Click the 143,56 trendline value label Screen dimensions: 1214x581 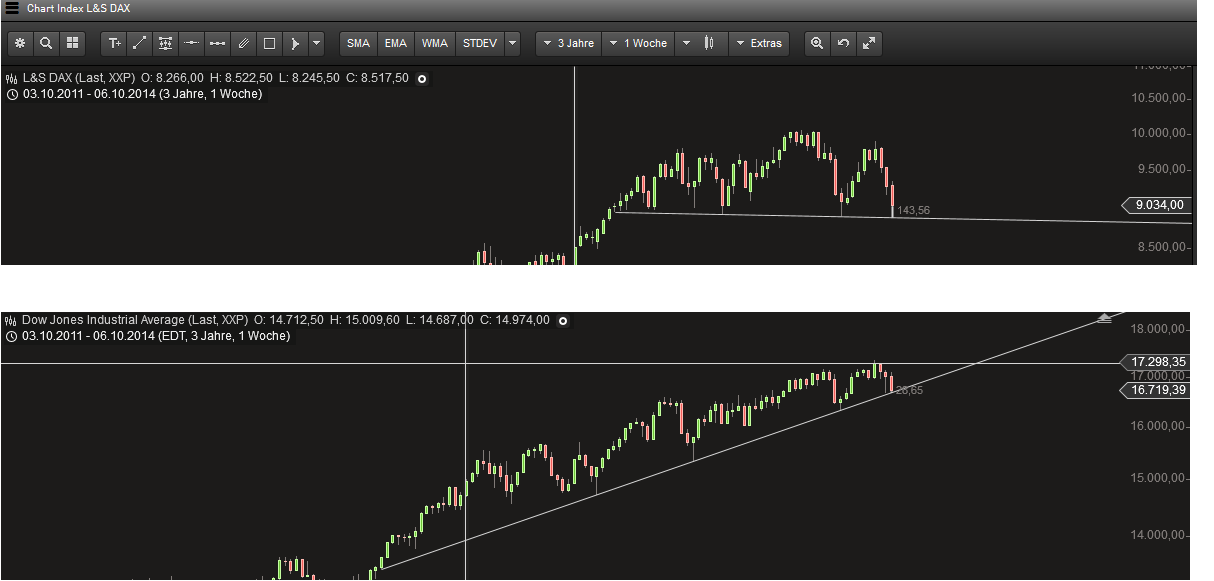pyautogui.click(x=914, y=210)
